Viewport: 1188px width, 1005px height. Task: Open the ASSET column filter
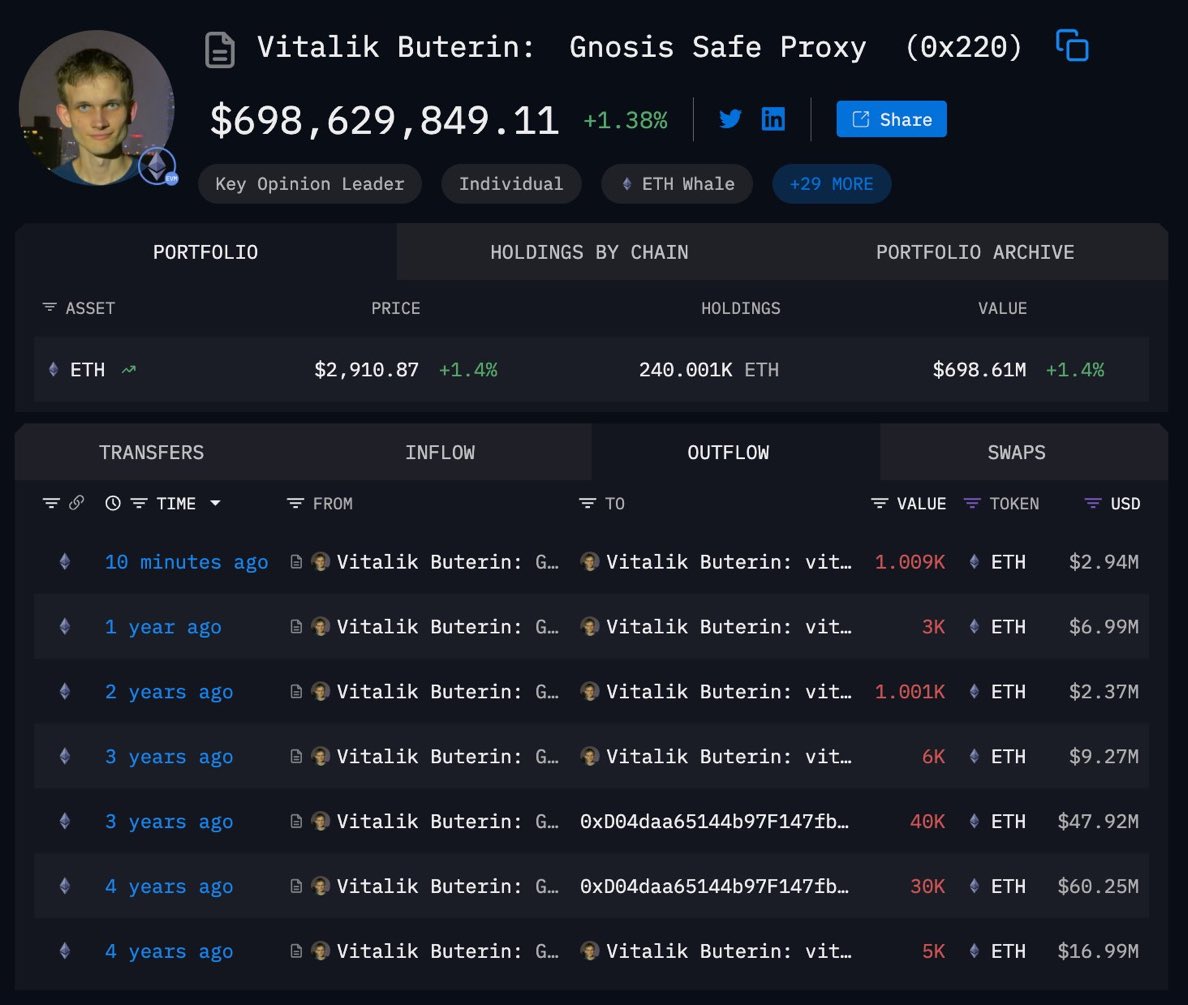pyautogui.click(x=49, y=308)
